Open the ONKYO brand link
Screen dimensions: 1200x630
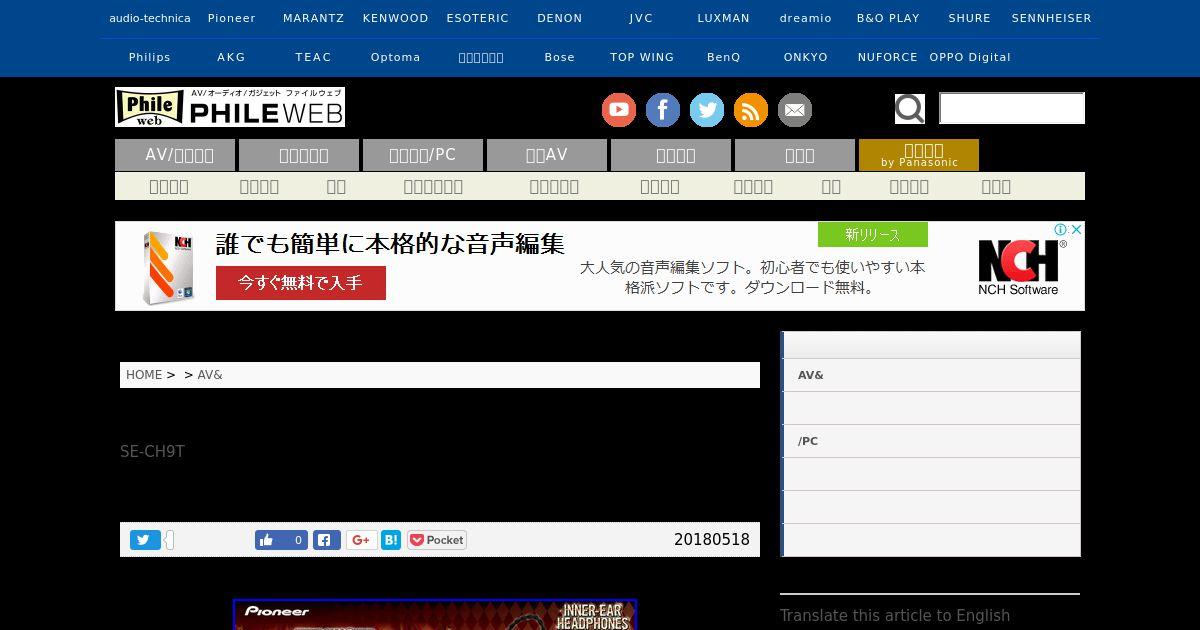[806, 57]
